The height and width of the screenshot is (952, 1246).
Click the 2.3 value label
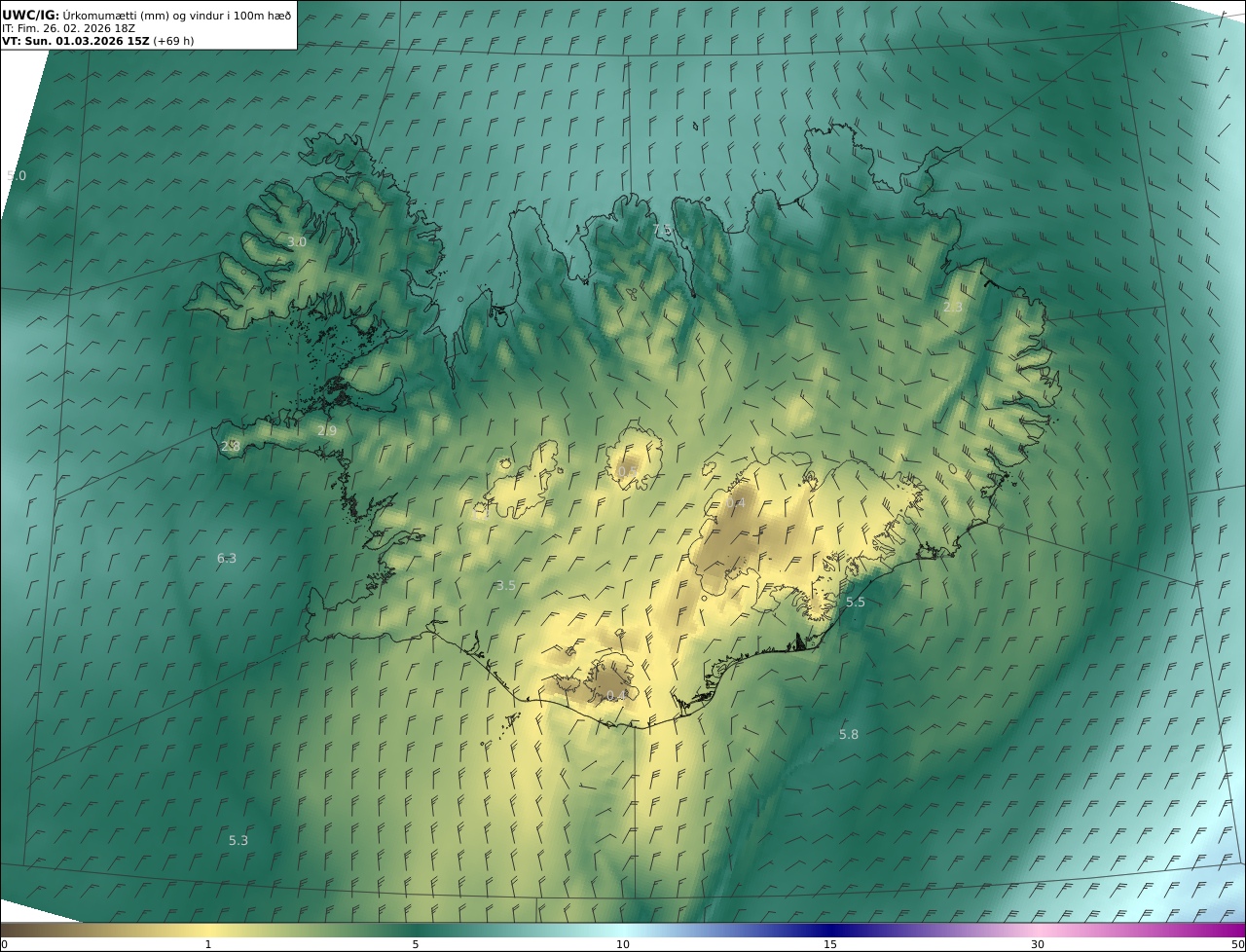952,308
